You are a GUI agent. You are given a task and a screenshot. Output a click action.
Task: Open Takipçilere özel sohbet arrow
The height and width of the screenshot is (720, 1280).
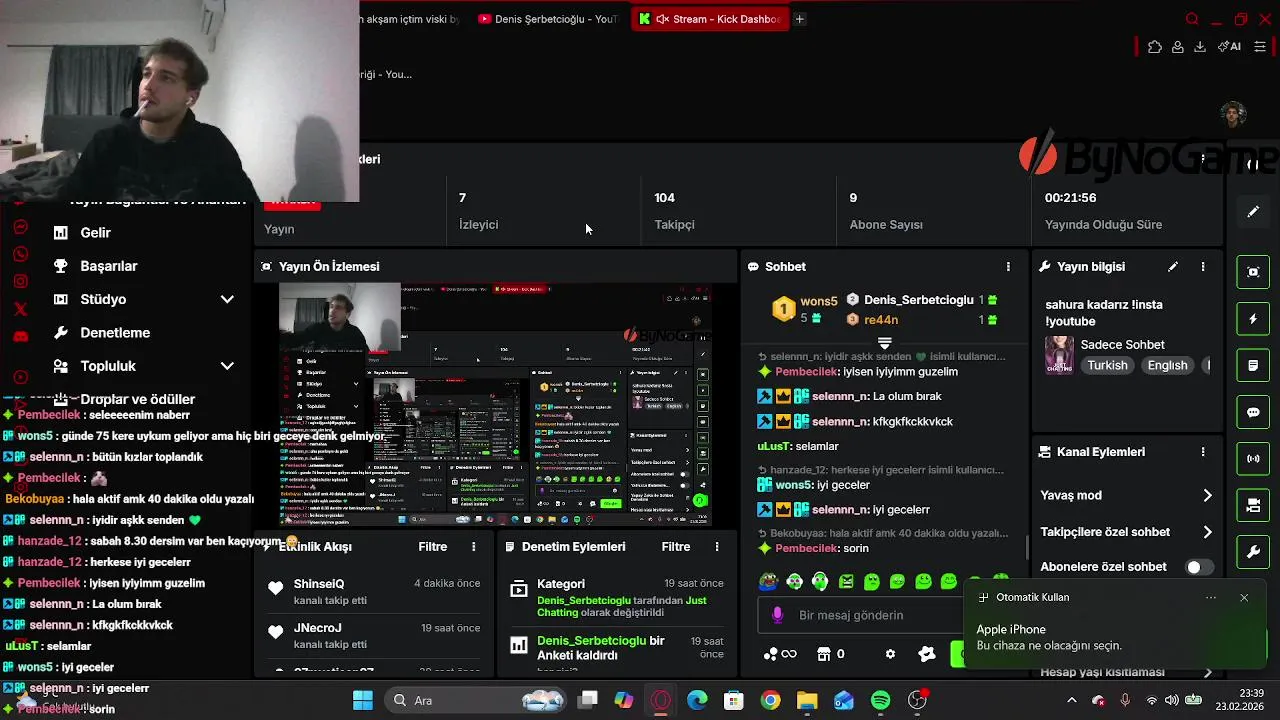pyautogui.click(x=1207, y=532)
